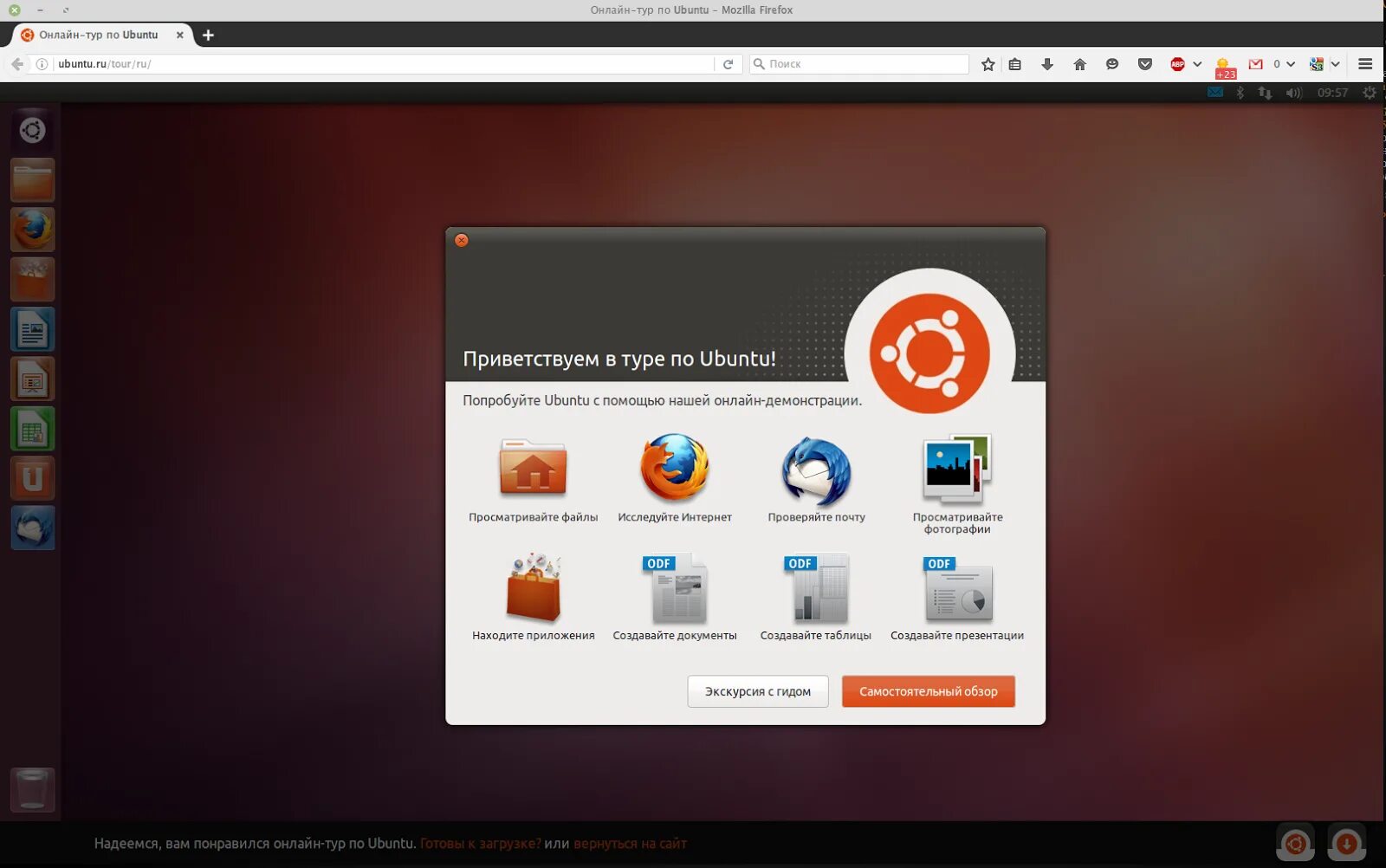Open the Firefox hamburger menu
This screenshot has width=1386, height=868.
click(1365, 64)
